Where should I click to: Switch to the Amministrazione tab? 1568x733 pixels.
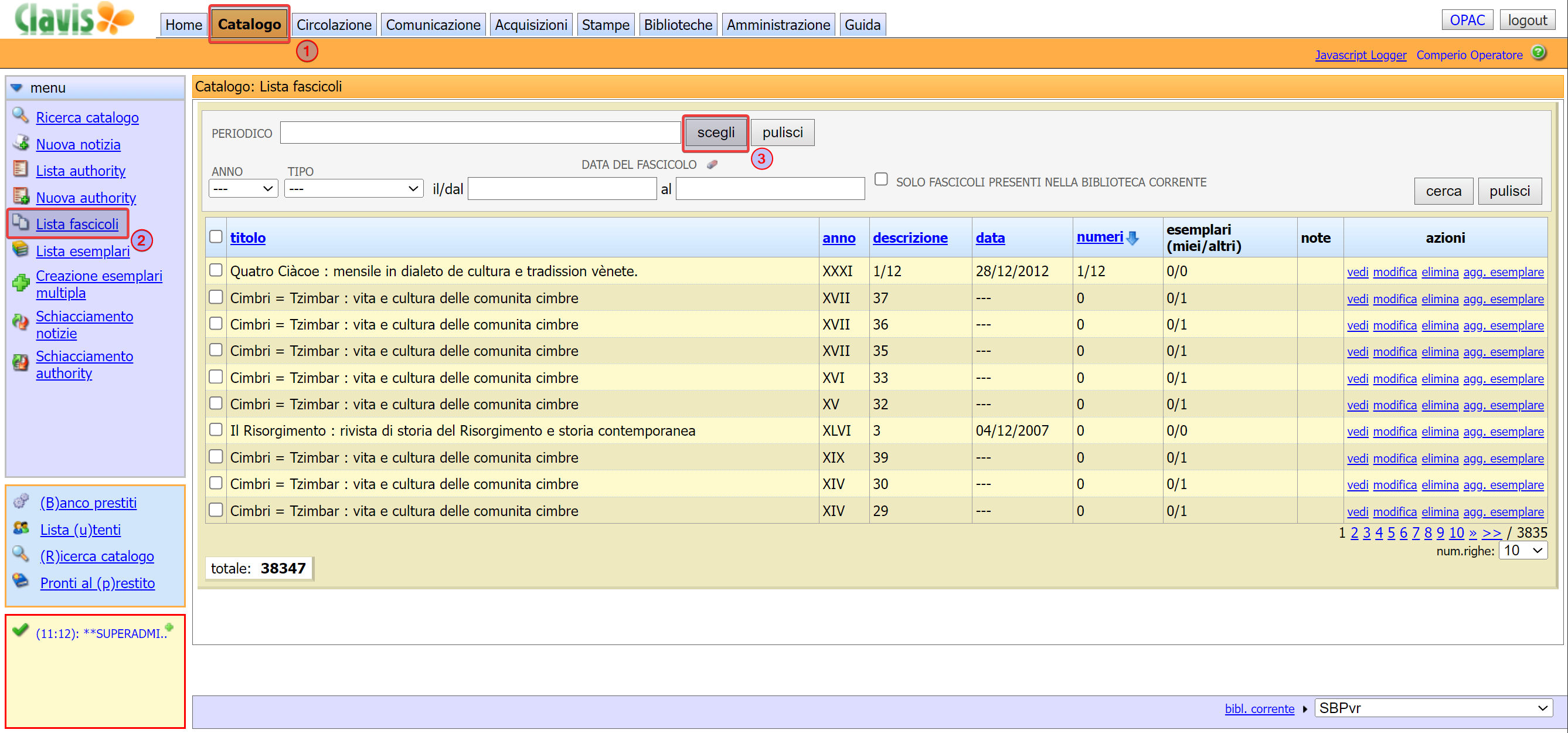tap(777, 25)
